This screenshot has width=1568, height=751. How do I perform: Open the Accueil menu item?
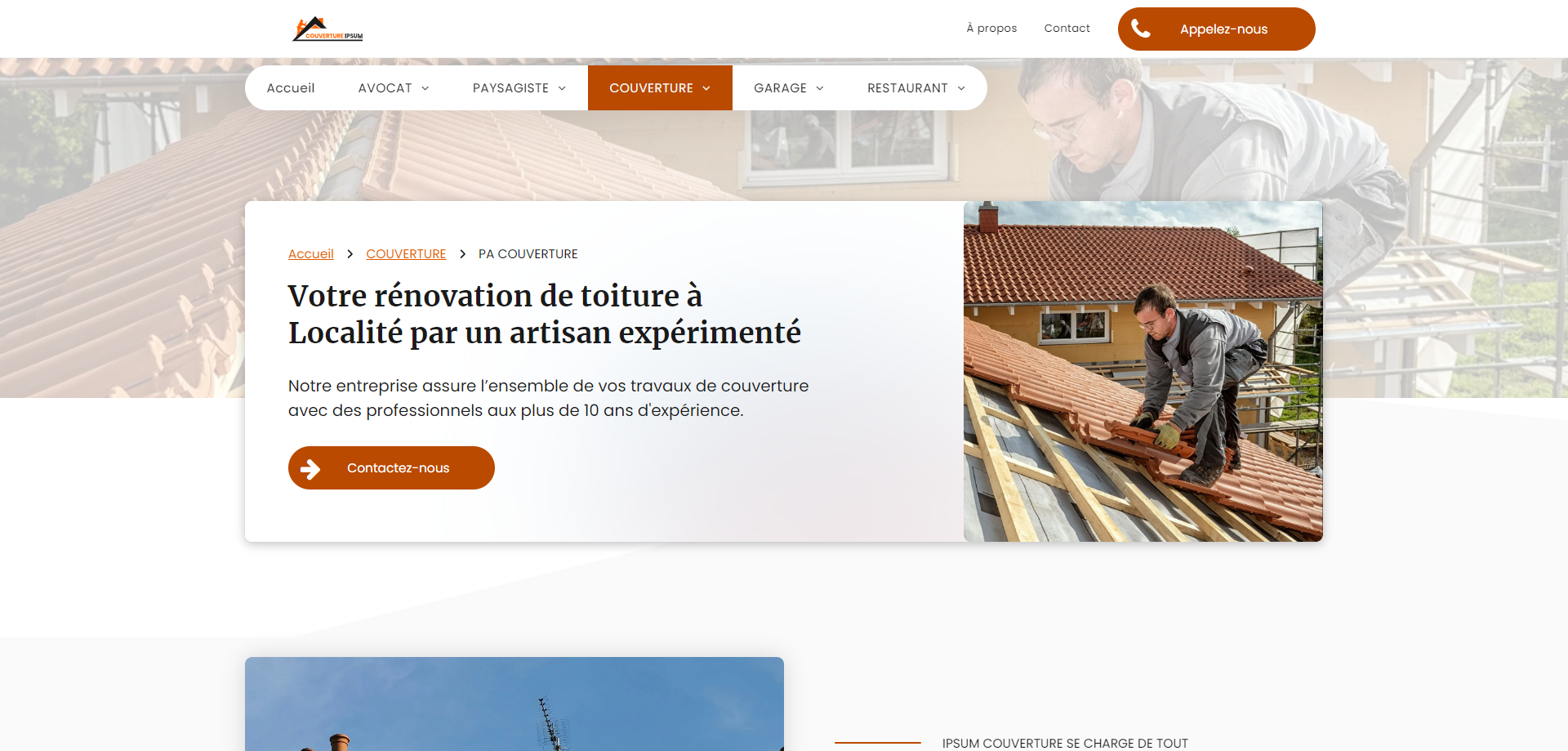(291, 88)
